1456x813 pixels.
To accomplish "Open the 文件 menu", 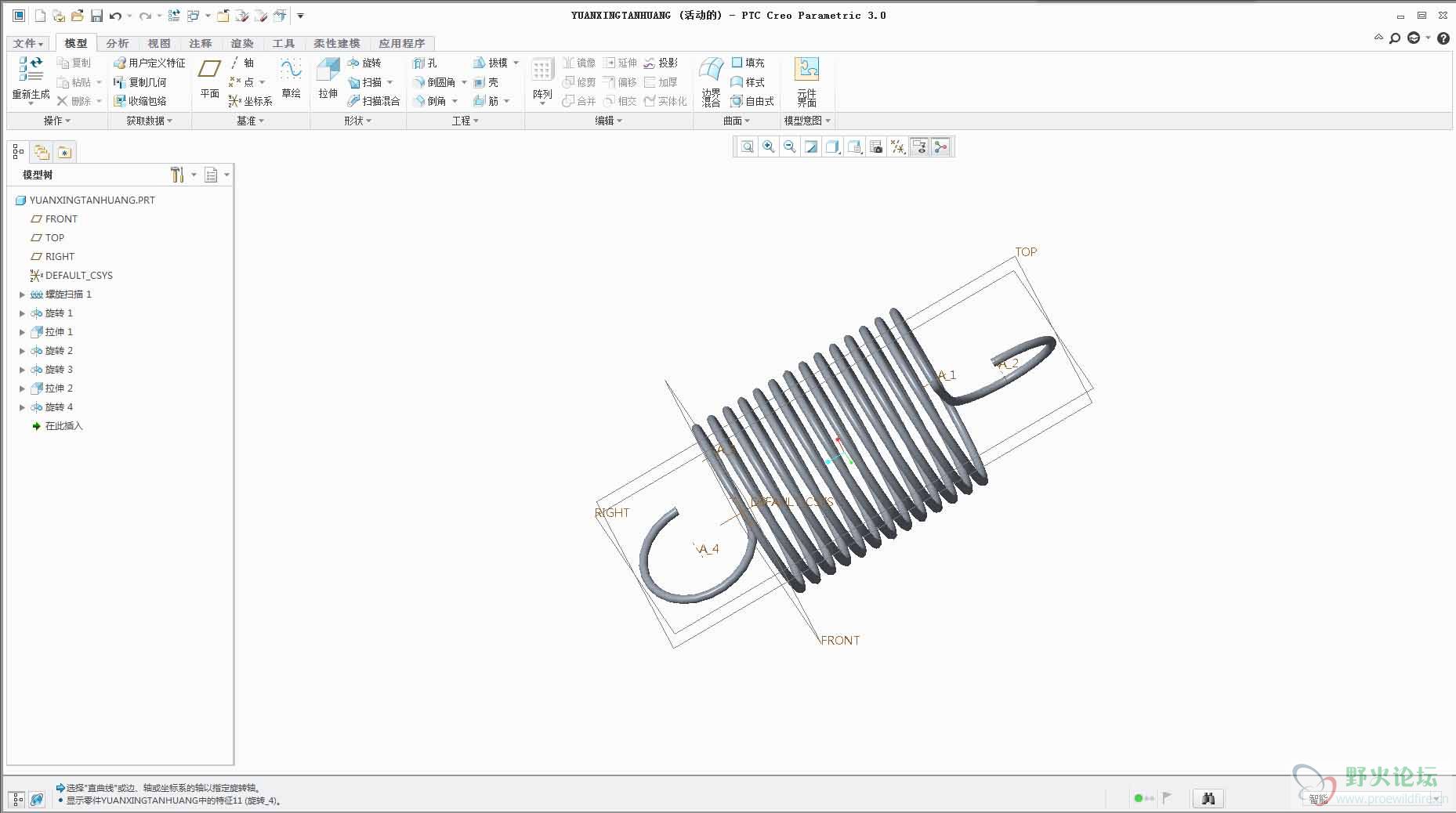I will click(27, 43).
